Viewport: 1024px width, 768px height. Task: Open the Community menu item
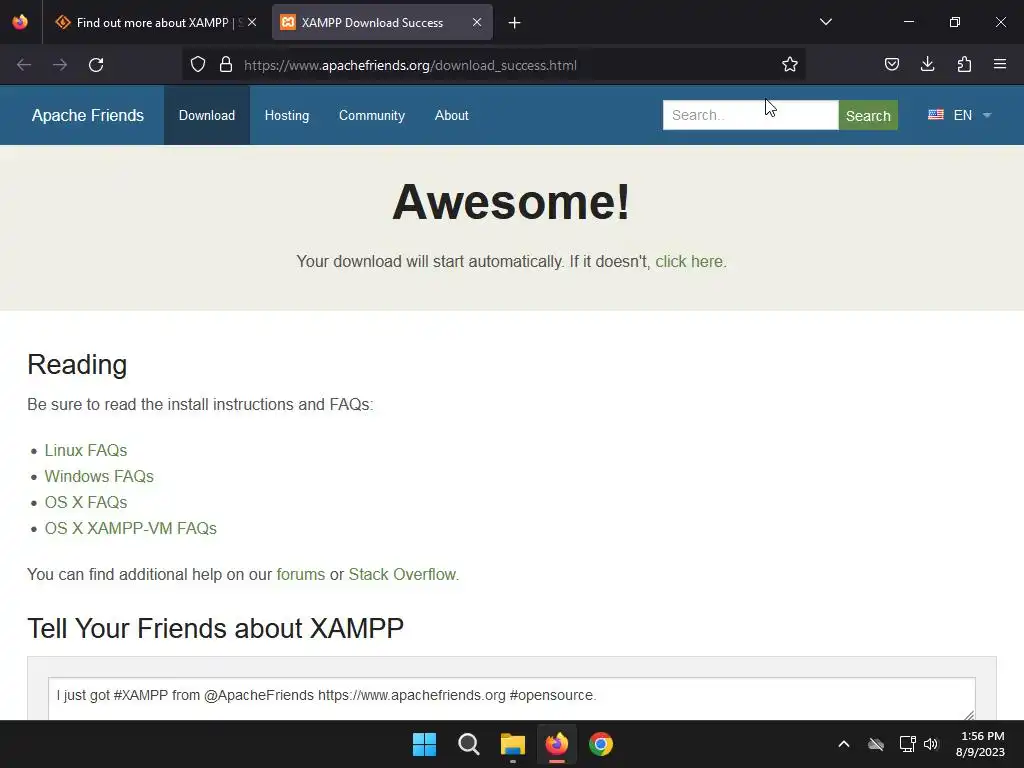pos(372,116)
